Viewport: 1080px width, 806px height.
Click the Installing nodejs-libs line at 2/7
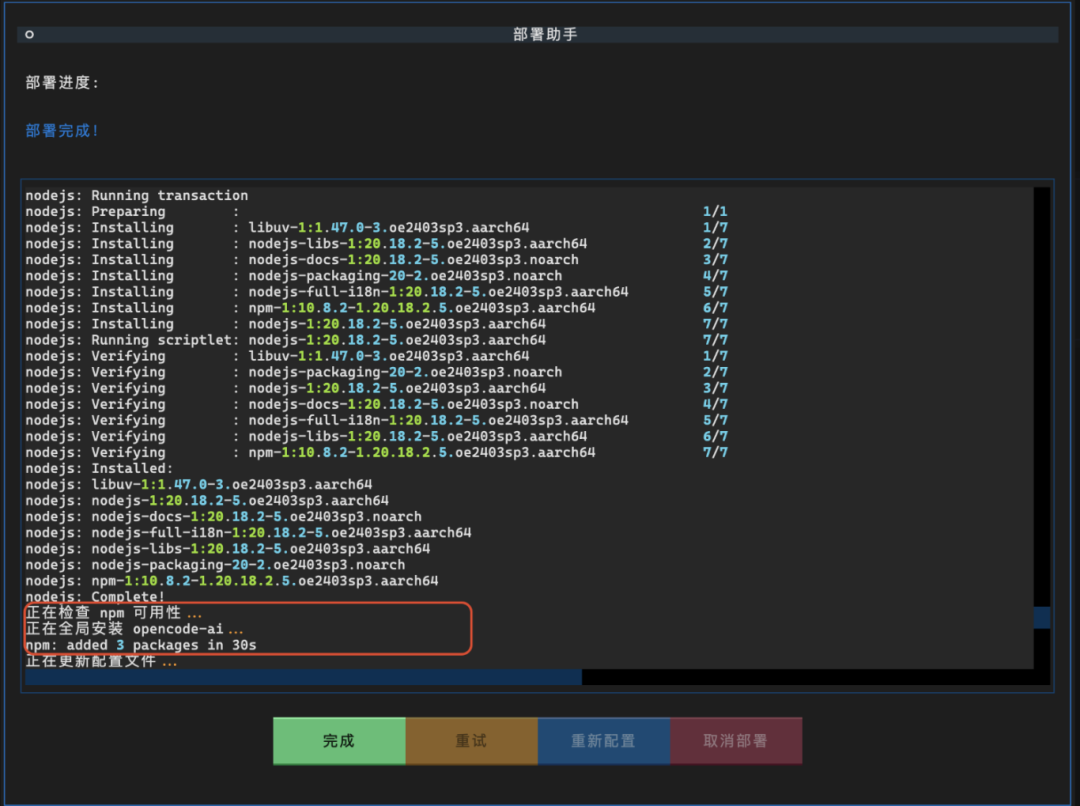tap(376, 243)
